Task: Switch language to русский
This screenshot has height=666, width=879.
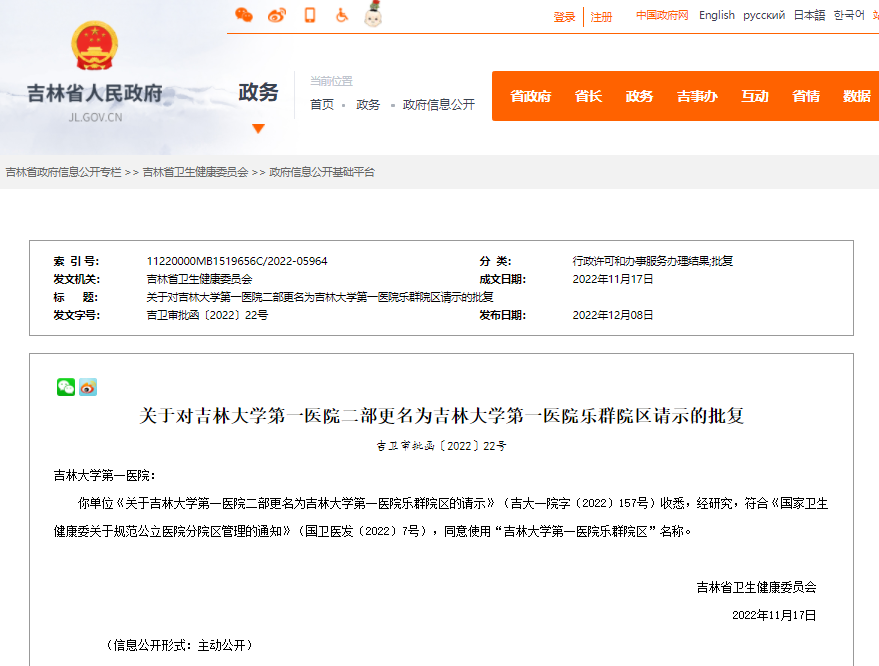Action: coord(764,15)
